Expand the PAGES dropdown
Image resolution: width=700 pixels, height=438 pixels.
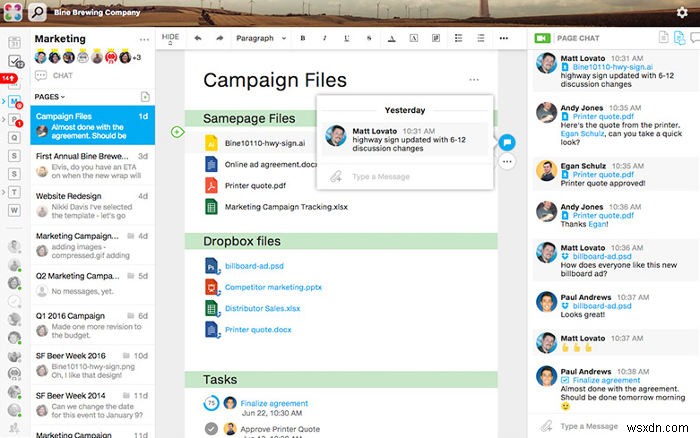click(x=50, y=97)
